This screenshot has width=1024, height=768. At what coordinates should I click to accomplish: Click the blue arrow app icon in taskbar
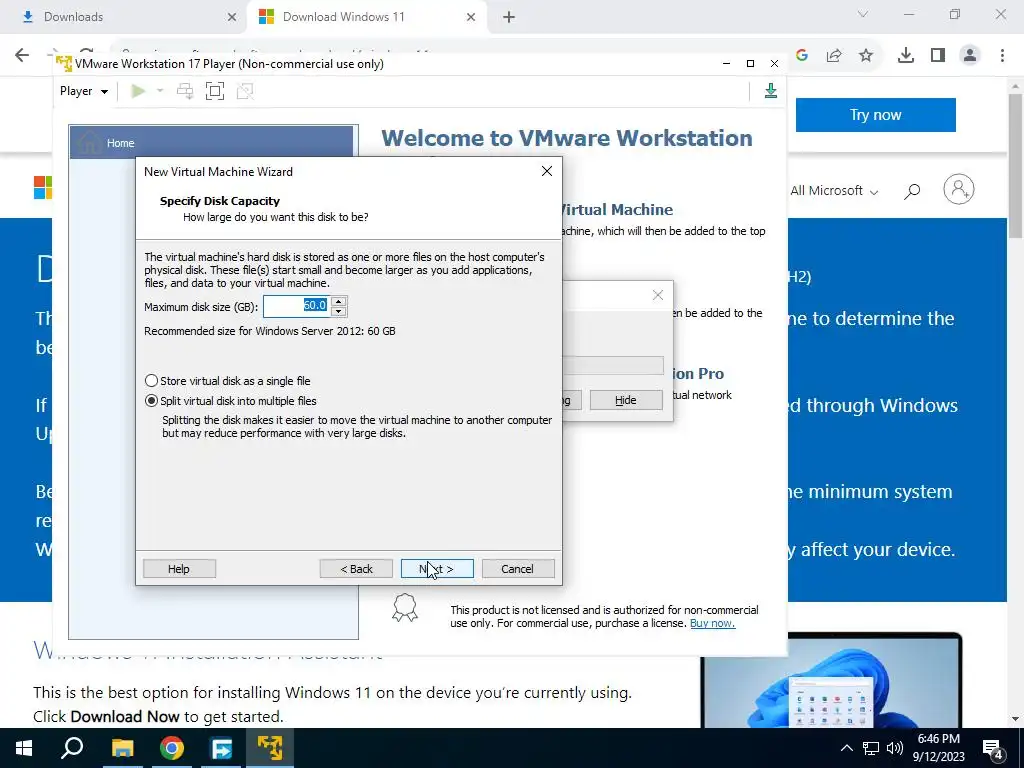pyautogui.click(x=221, y=748)
